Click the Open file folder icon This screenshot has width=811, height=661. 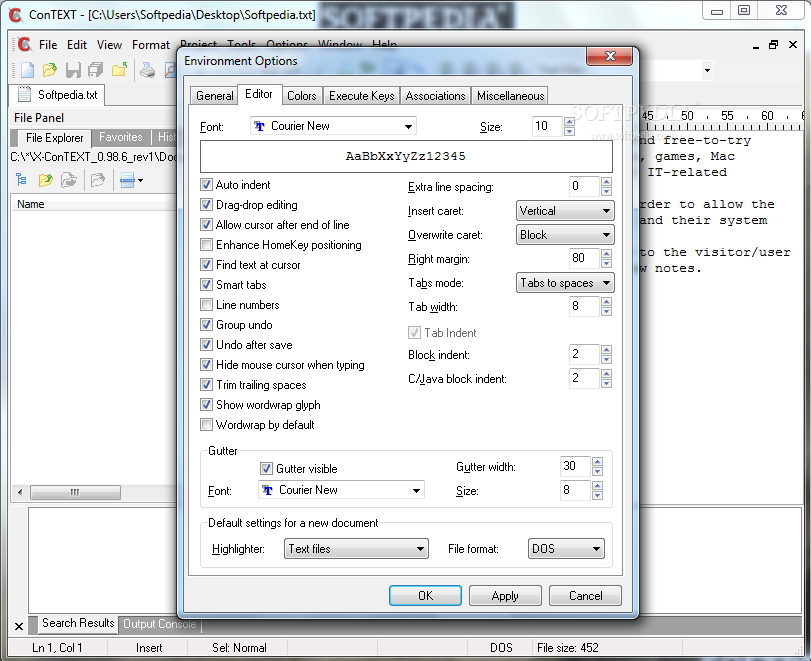(x=50, y=70)
